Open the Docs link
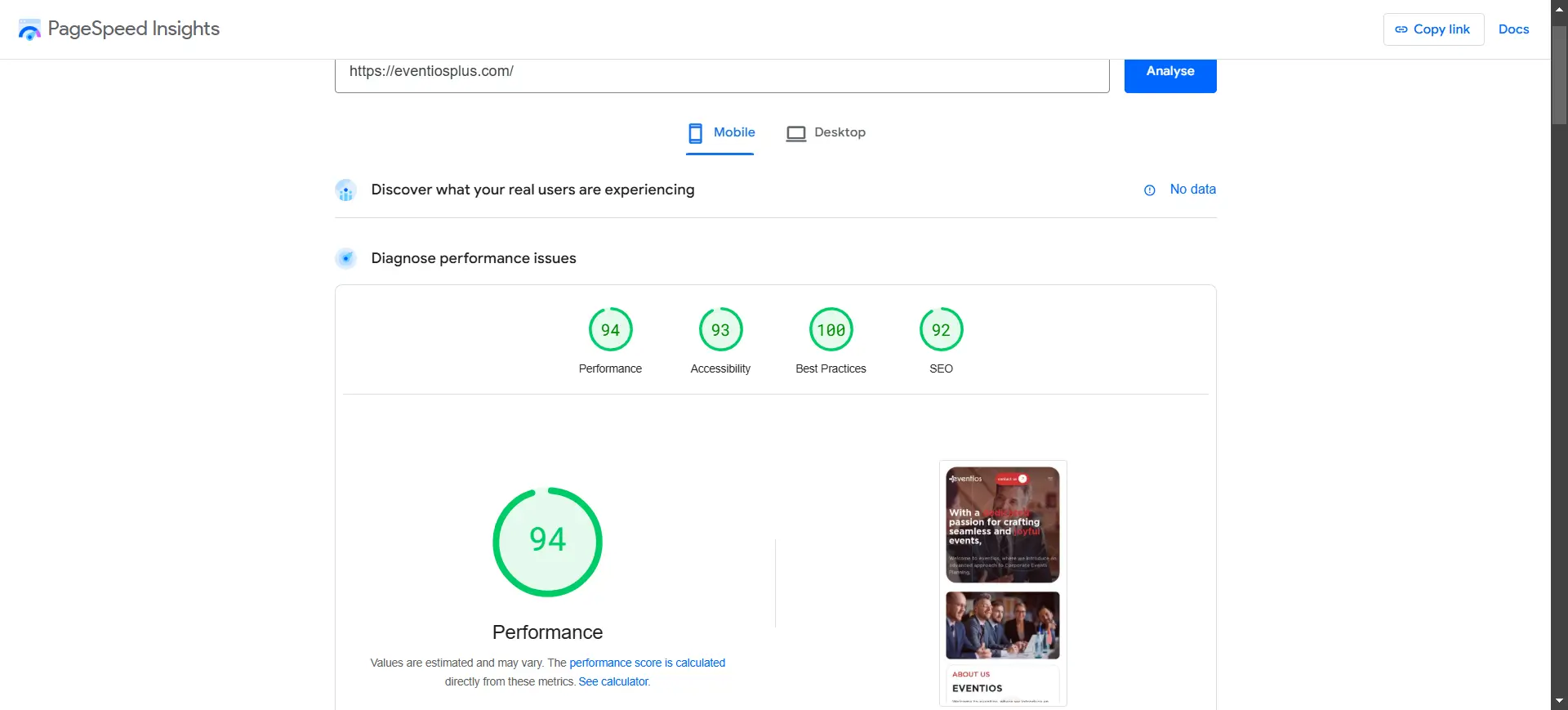The image size is (1568, 710). [1513, 29]
